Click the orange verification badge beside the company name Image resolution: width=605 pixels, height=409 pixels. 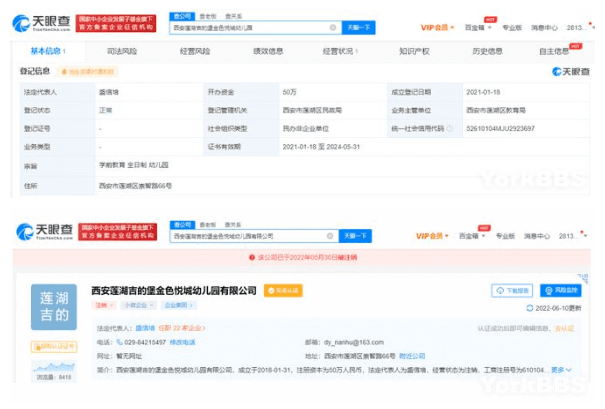click(283, 291)
